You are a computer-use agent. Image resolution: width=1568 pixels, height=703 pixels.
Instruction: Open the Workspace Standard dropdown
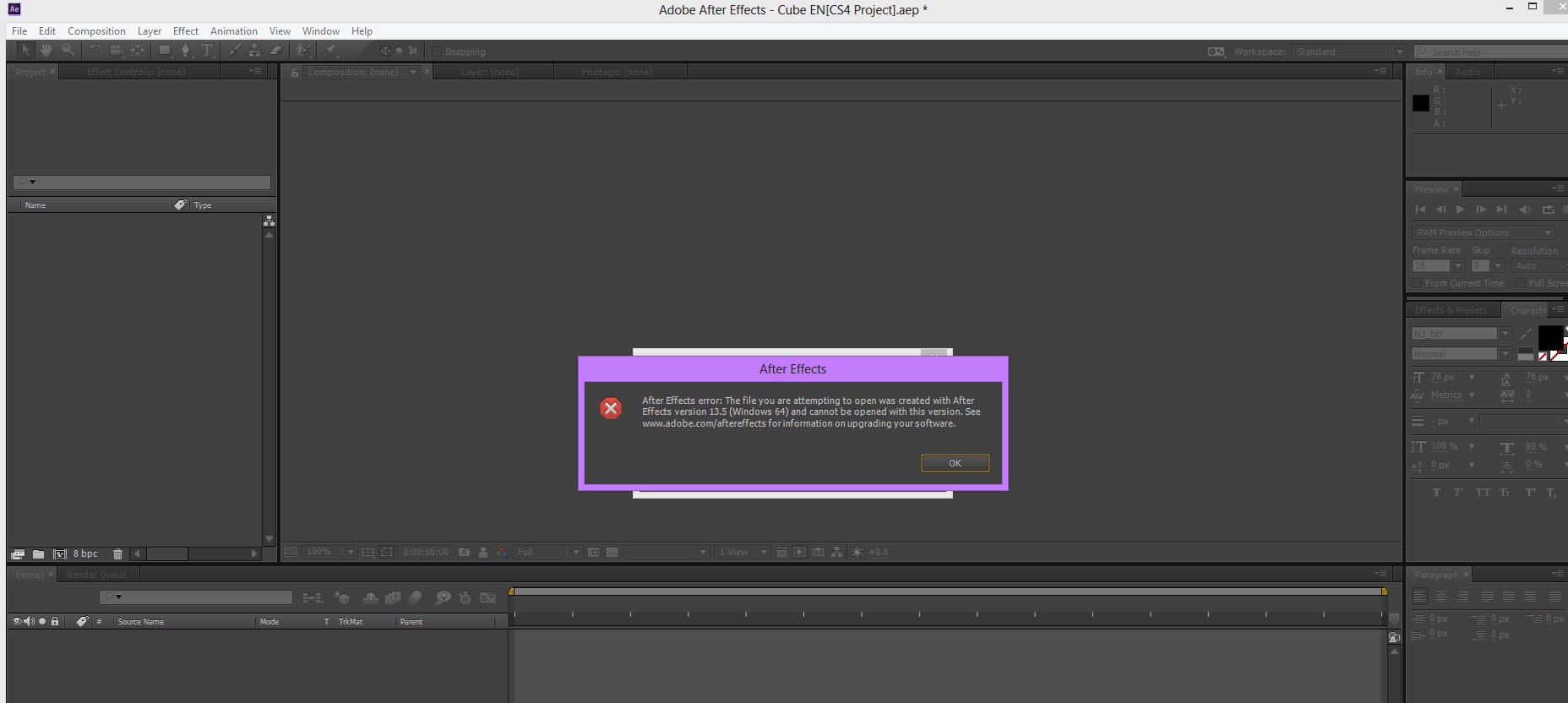pyautogui.click(x=1348, y=52)
